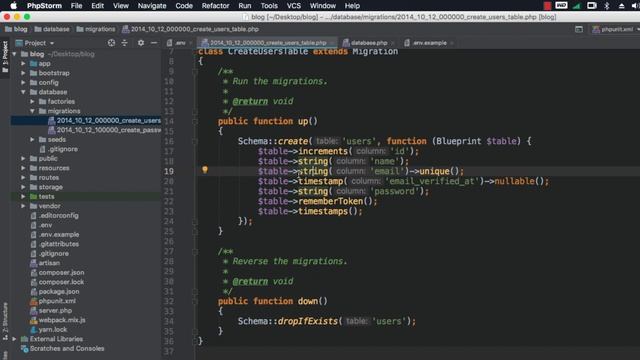640x360 pixels.
Task: Expand the bootstrap folder
Action: (x=24, y=73)
